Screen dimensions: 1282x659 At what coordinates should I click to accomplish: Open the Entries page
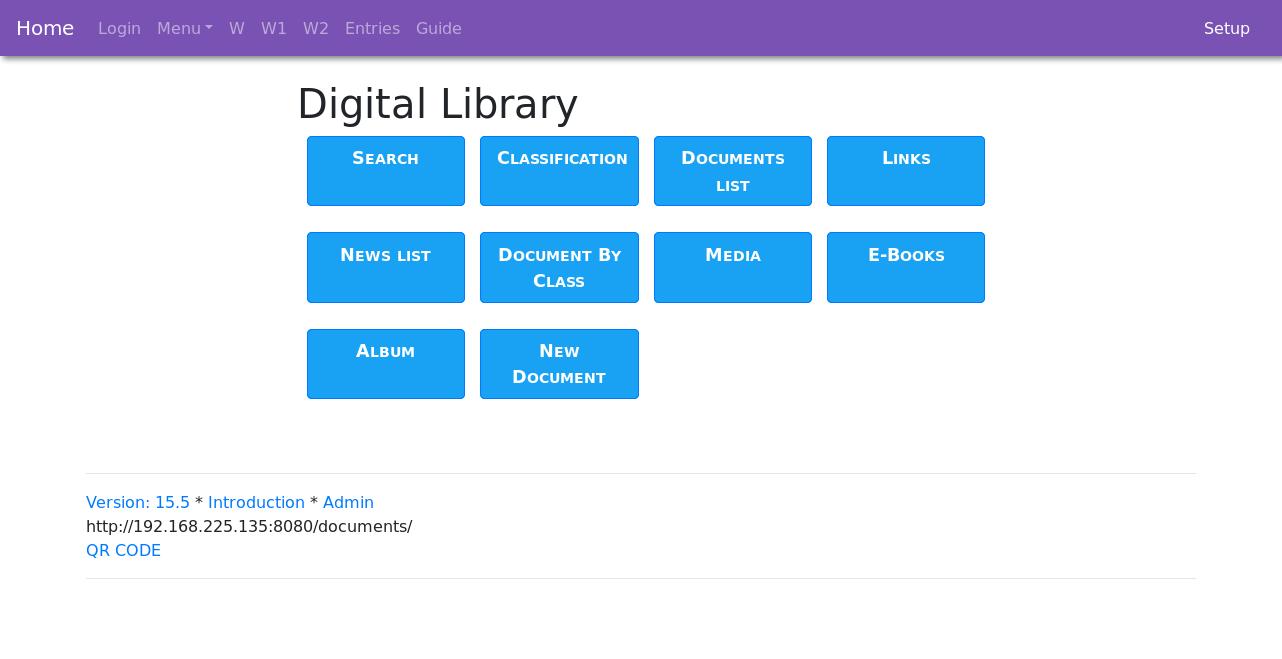[372, 28]
